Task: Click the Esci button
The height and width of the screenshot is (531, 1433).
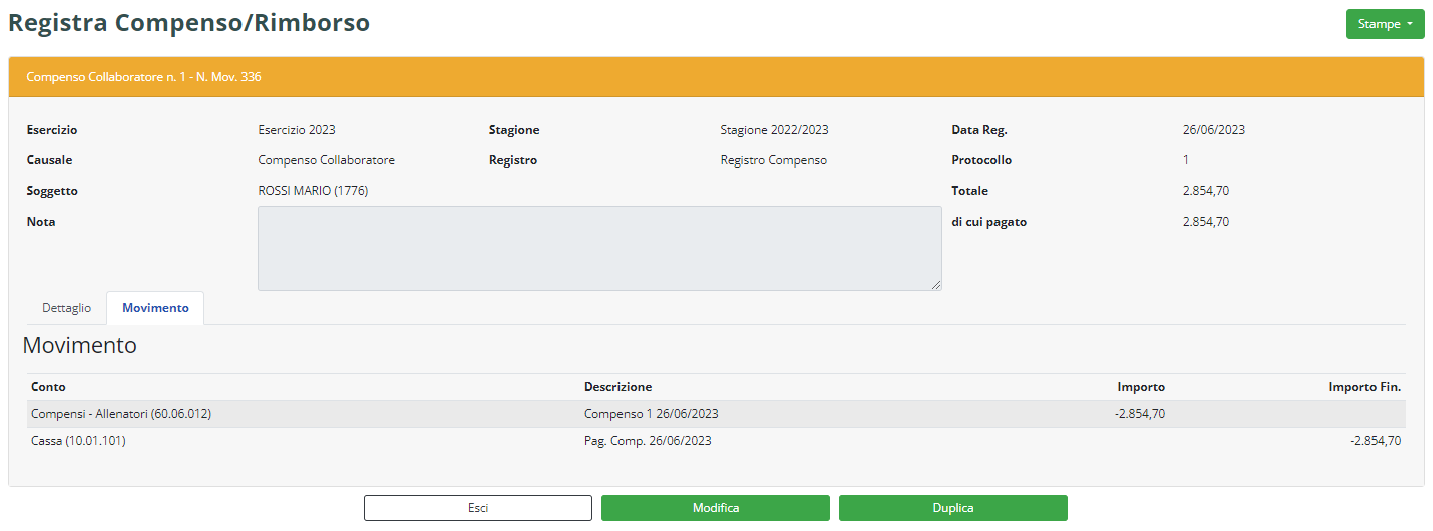Action: pyautogui.click(x=477, y=508)
